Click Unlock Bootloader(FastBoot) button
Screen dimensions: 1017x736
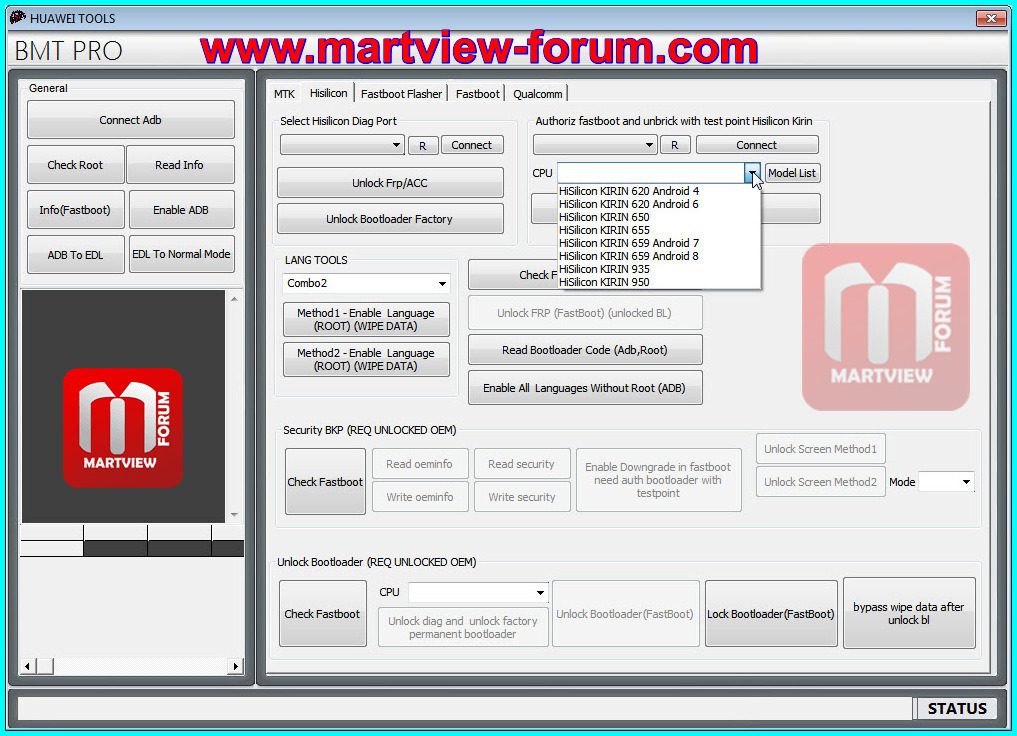(x=625, y=613)
